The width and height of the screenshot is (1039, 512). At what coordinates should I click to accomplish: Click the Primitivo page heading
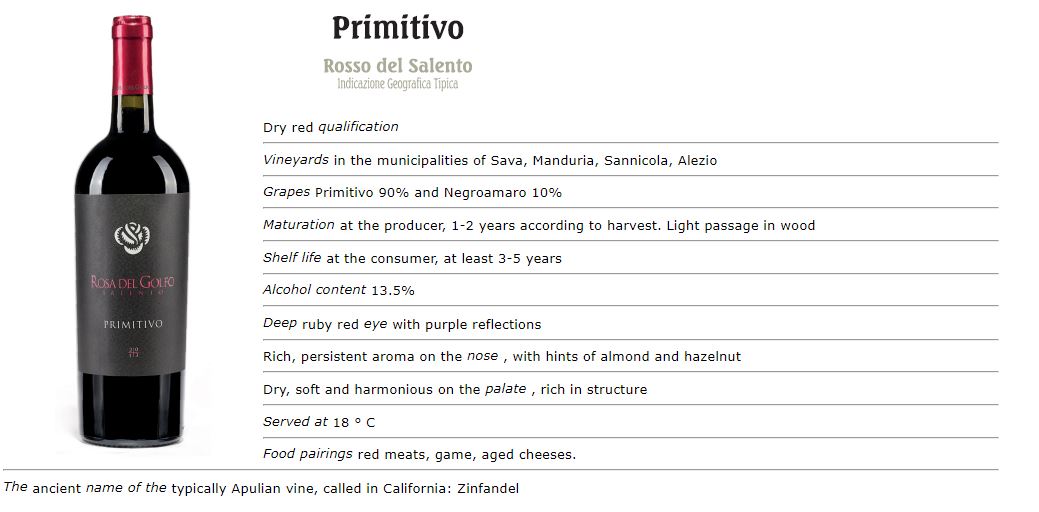pyautogui.click(x=398, y=28)
